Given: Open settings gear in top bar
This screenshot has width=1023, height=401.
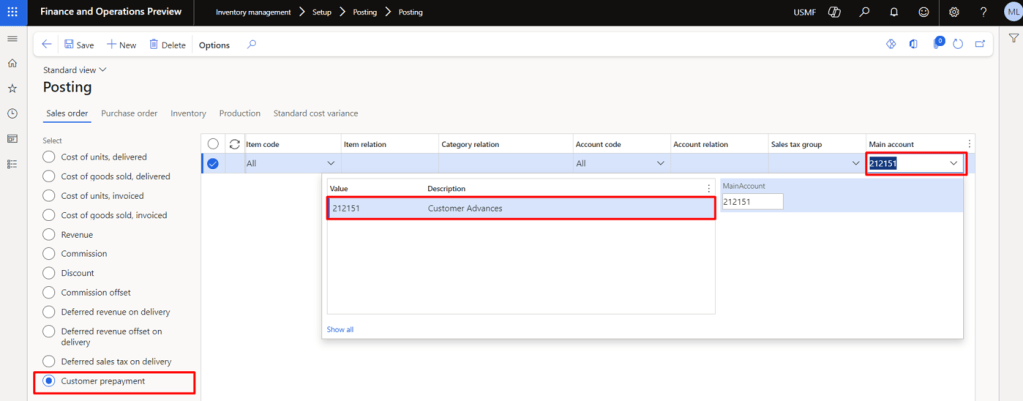Looking at the screenshot, I should pos(954,12).
